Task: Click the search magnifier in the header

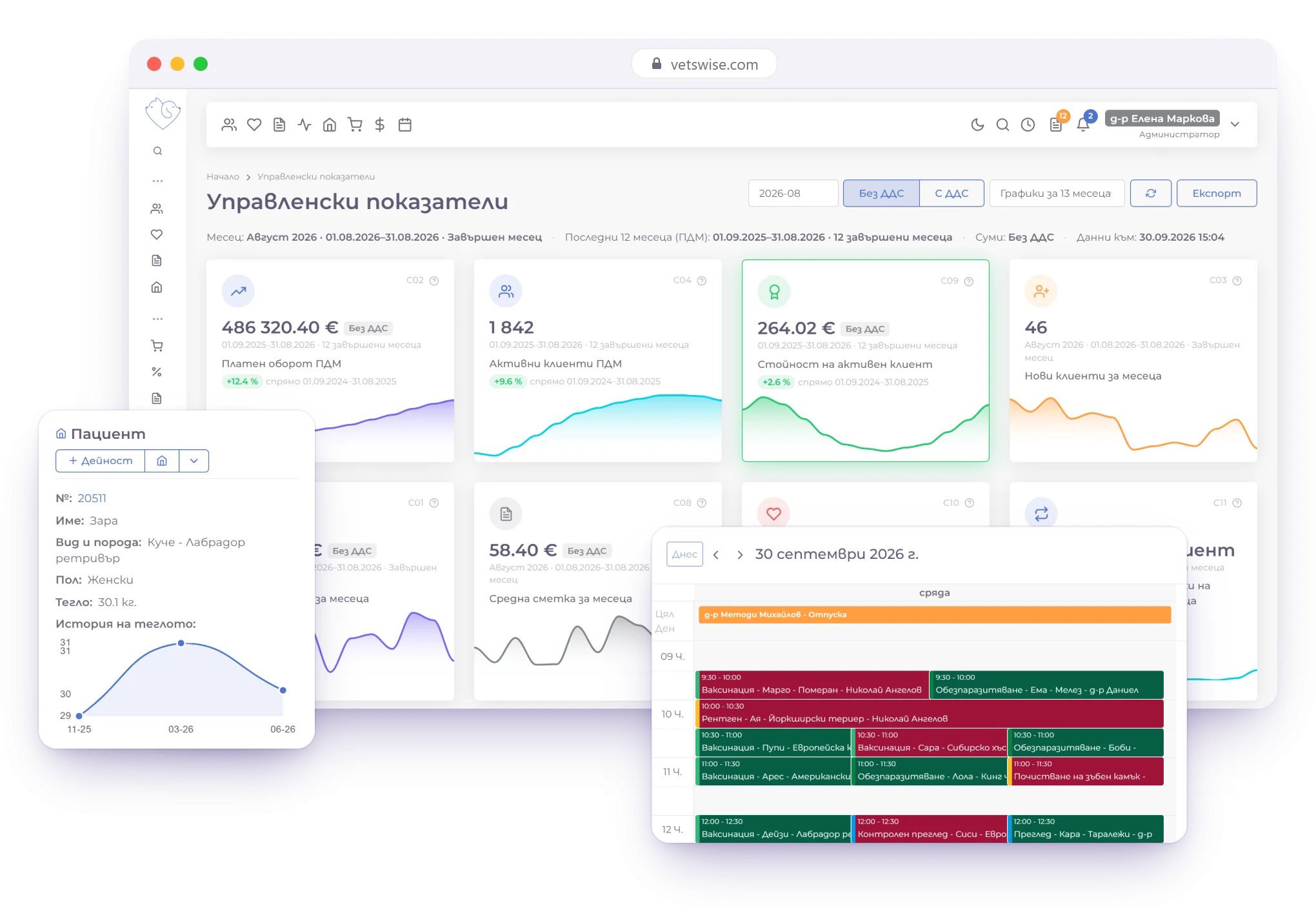Action: 1002,125
